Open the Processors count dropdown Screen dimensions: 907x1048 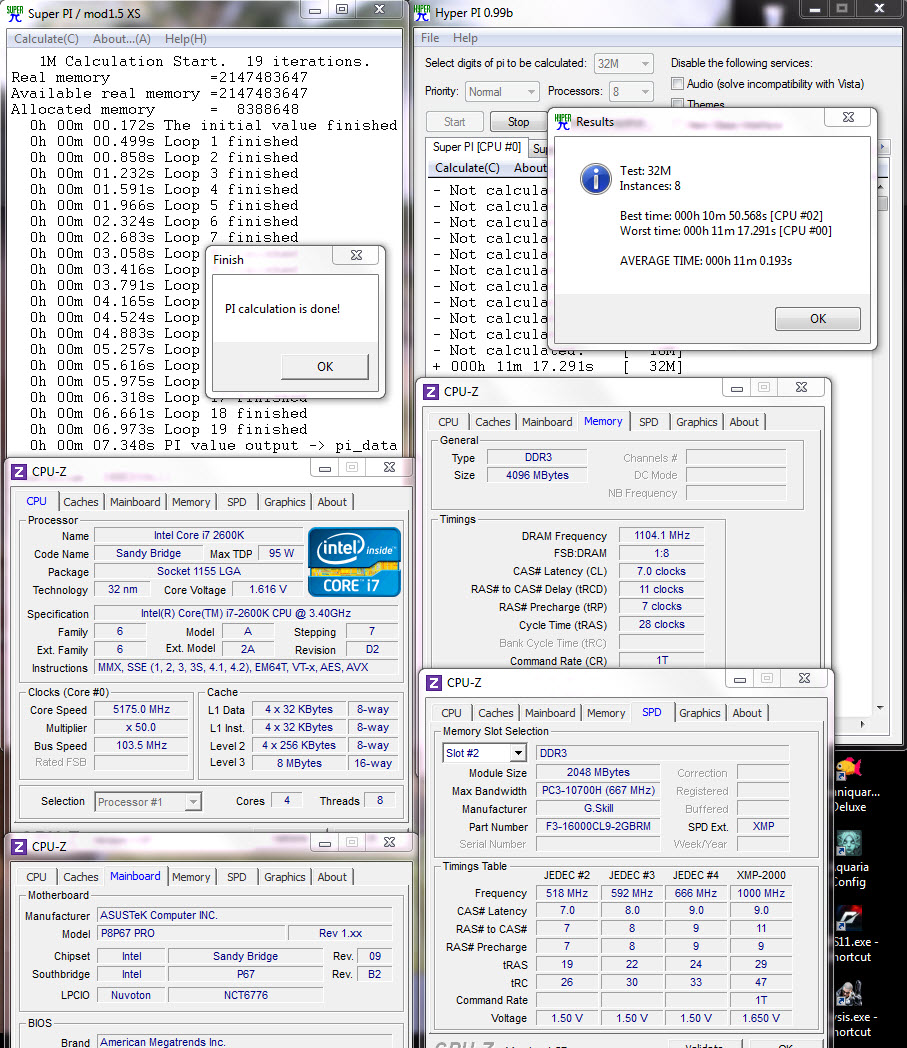[x=631, y=92]
